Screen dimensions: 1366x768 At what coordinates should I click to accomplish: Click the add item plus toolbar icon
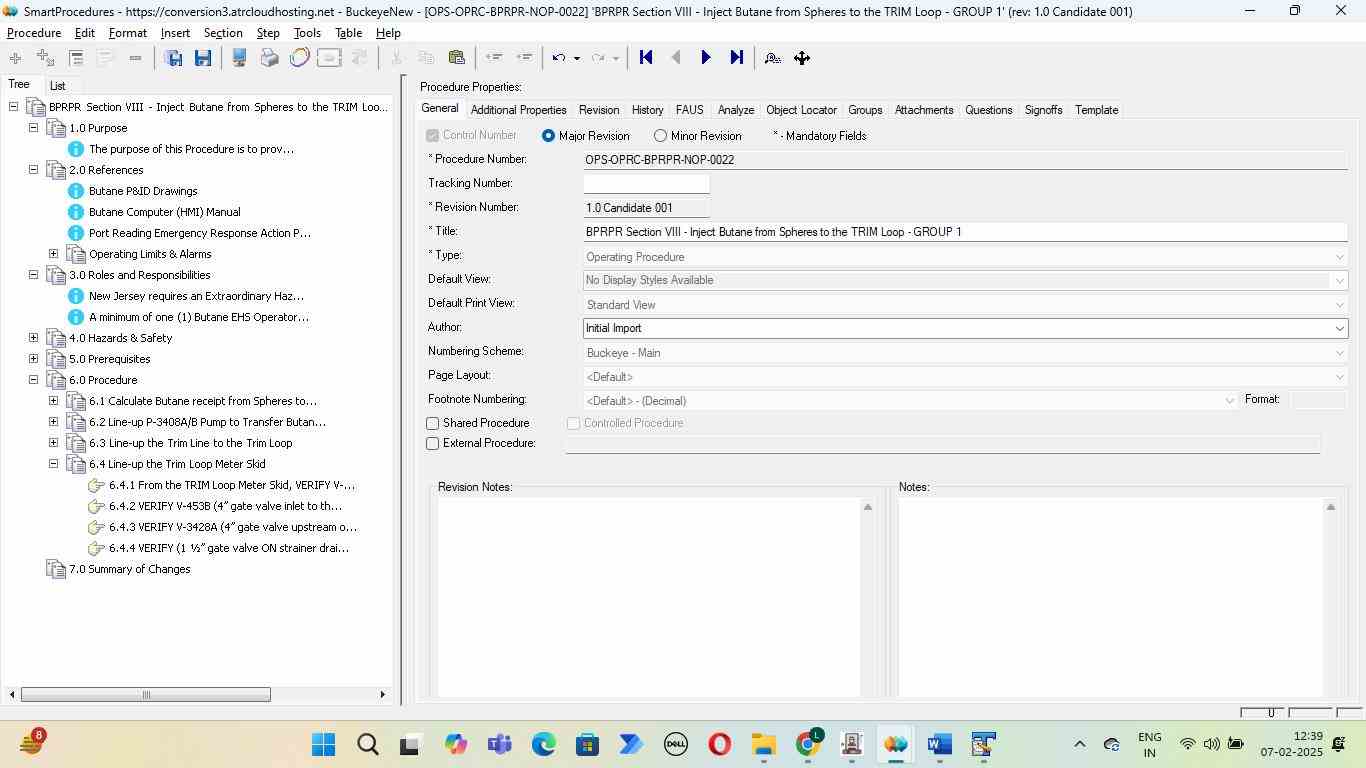15,58
